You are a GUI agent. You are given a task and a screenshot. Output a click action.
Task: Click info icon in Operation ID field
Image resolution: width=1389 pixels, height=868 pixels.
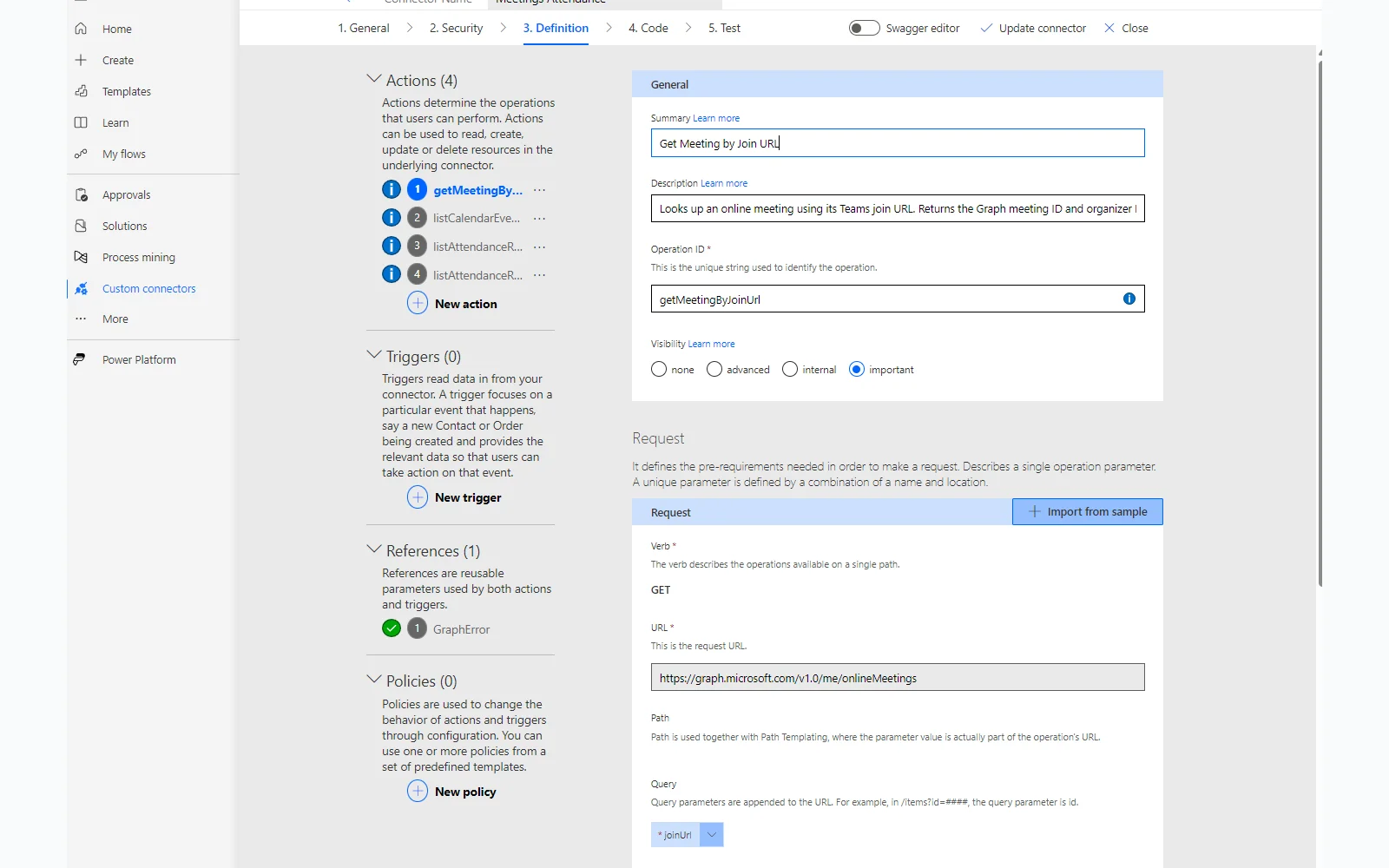tap(1129, 299)
